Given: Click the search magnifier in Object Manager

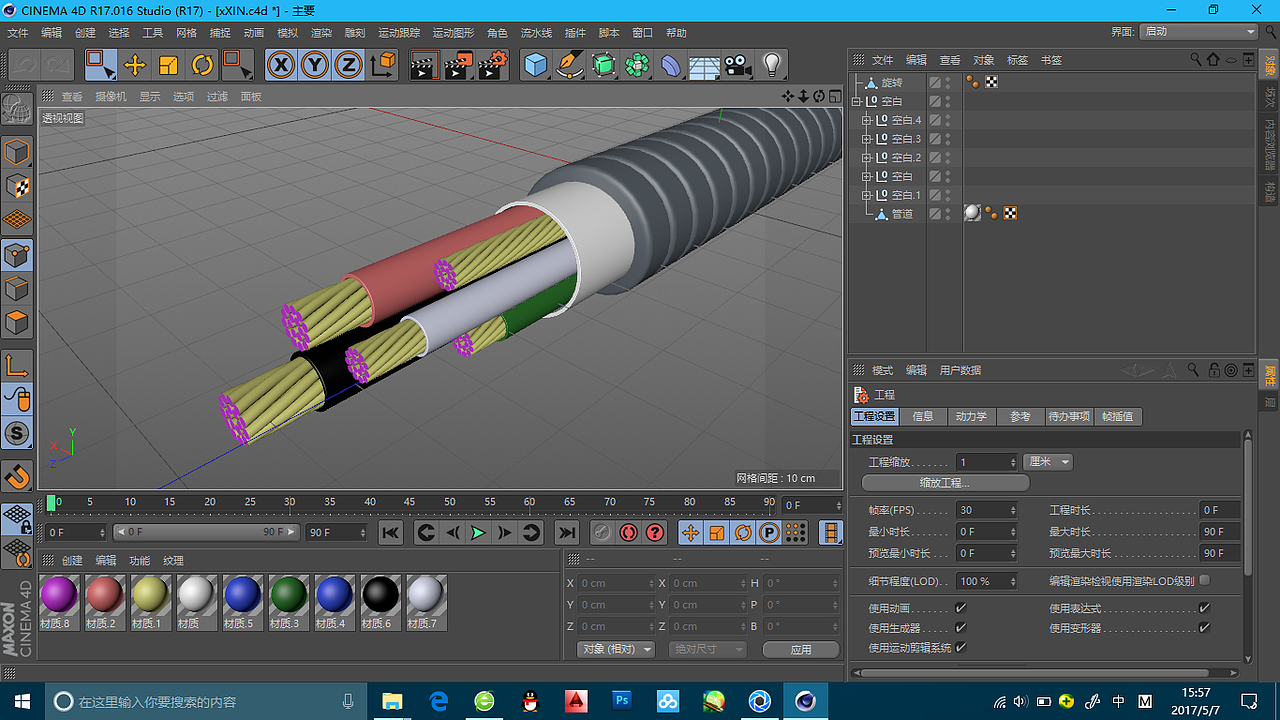Looking at the screenshot, I should [1196, 60].
